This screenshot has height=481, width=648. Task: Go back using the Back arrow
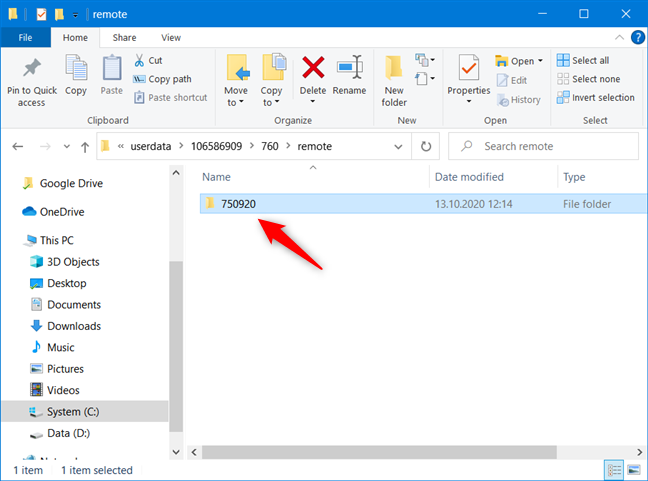[x=18, y=146]
